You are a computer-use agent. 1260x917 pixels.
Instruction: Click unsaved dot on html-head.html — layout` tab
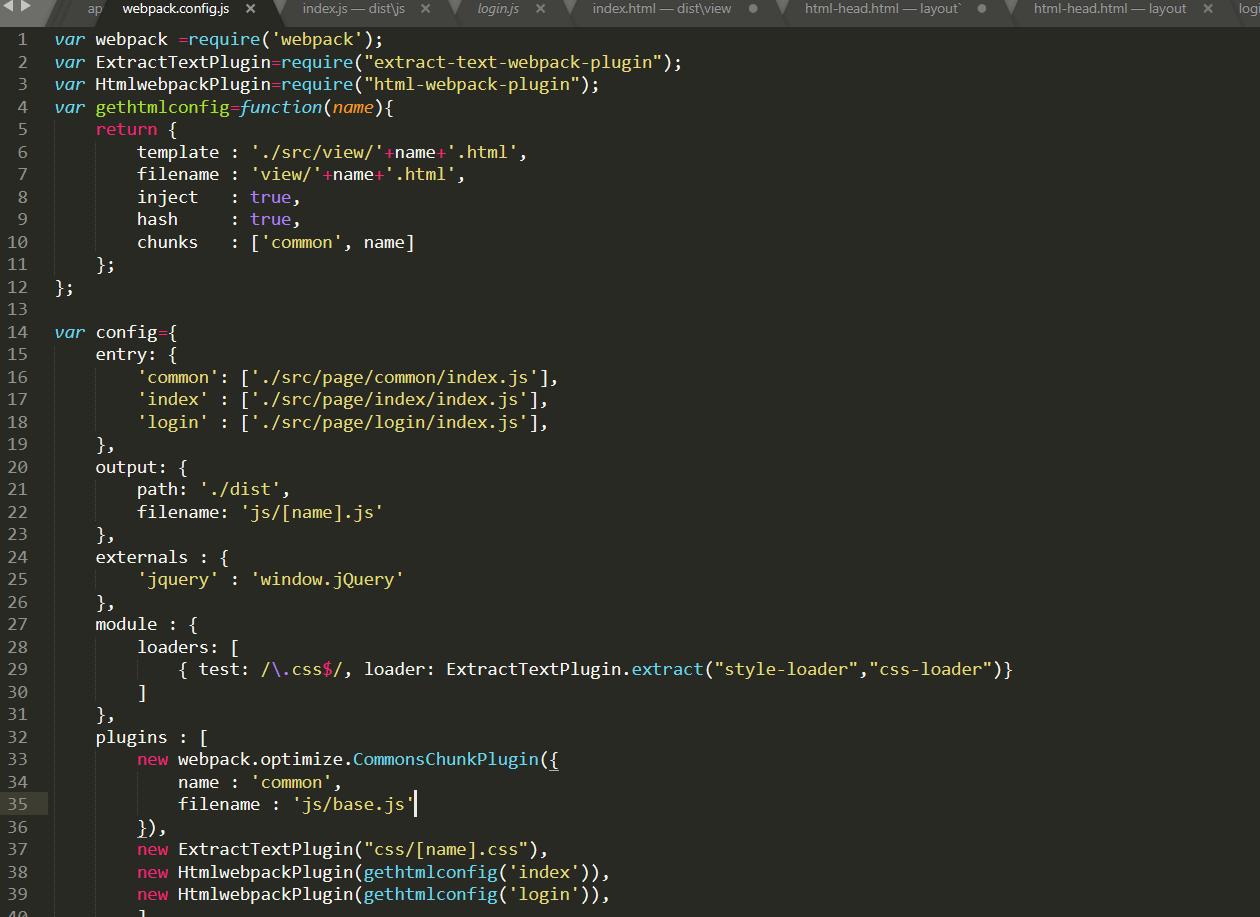point(982,9)
